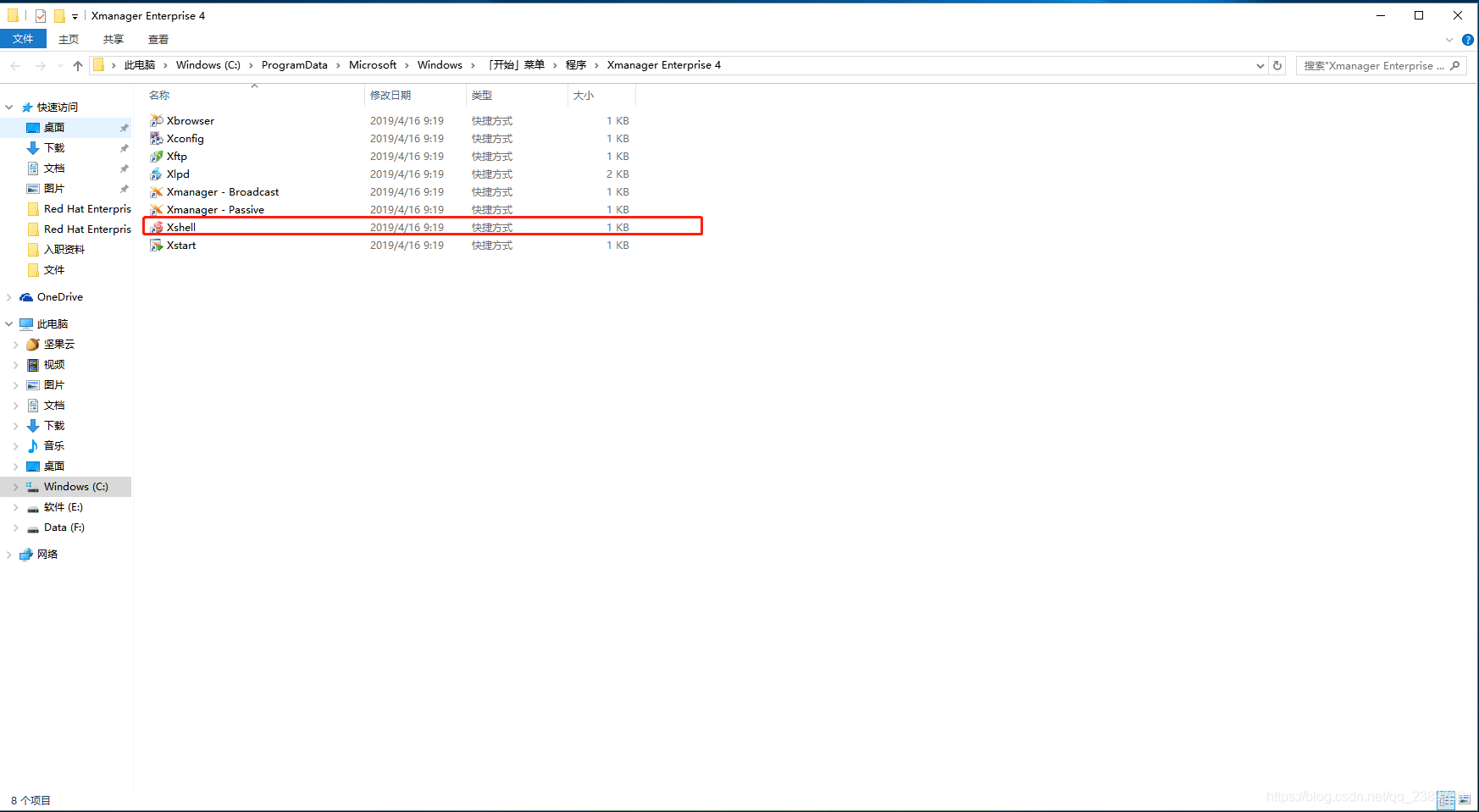Click the Xftp shortcut icon
This screenshot has height=812, width=1479.
click(x=157, y=157)
